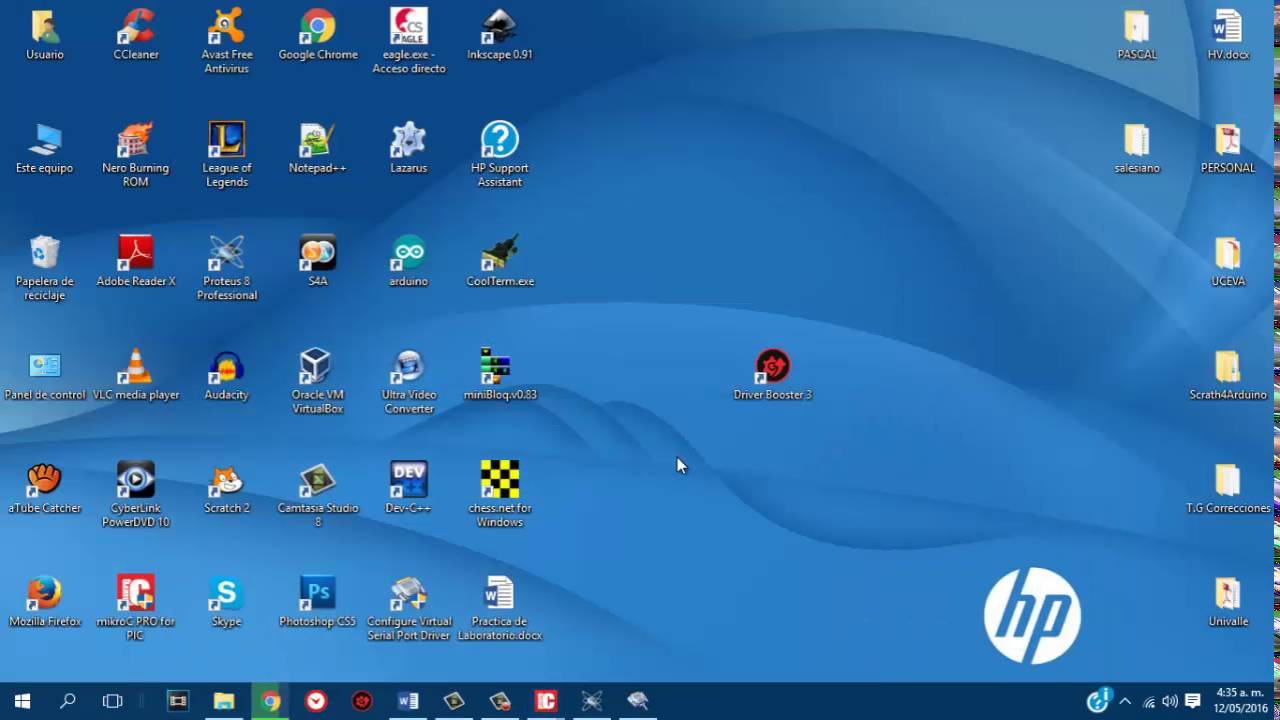Open miniBloq.v0.83 shortcut
Image resolution: width=1280 pixels, height=720 pixels.
tap(500, 374)
